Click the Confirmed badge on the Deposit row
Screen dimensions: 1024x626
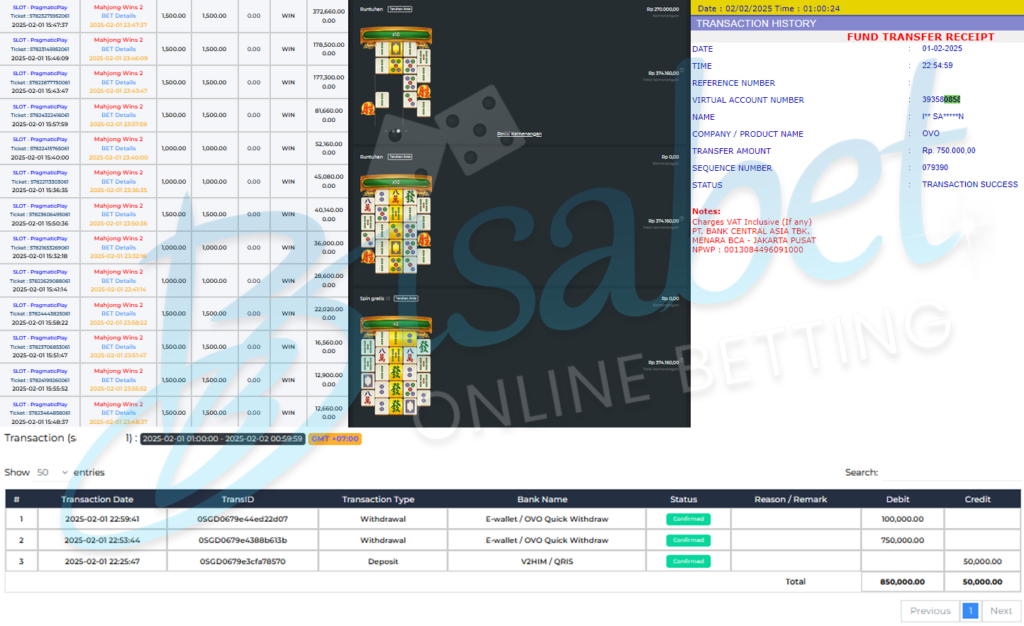tap(688, 561)
